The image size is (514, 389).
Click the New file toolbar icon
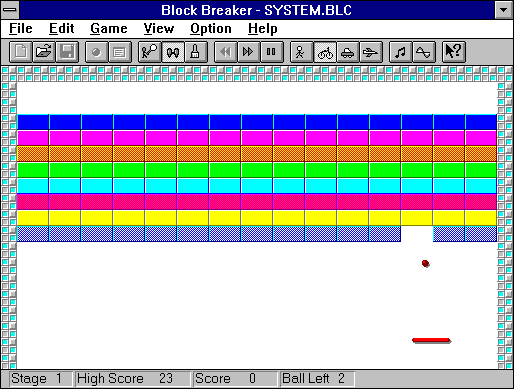click(21, 52)
